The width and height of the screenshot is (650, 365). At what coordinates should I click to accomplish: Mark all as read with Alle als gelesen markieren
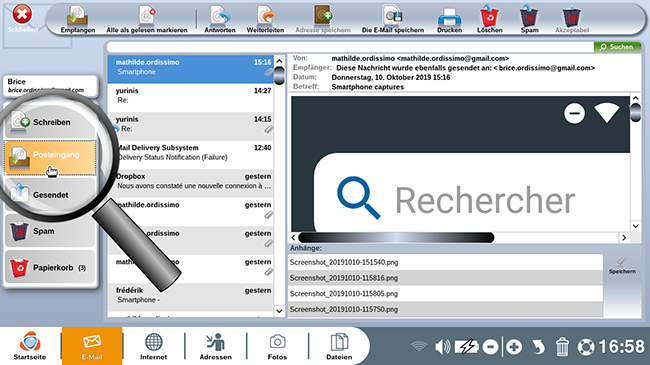(x=147, y=19)
